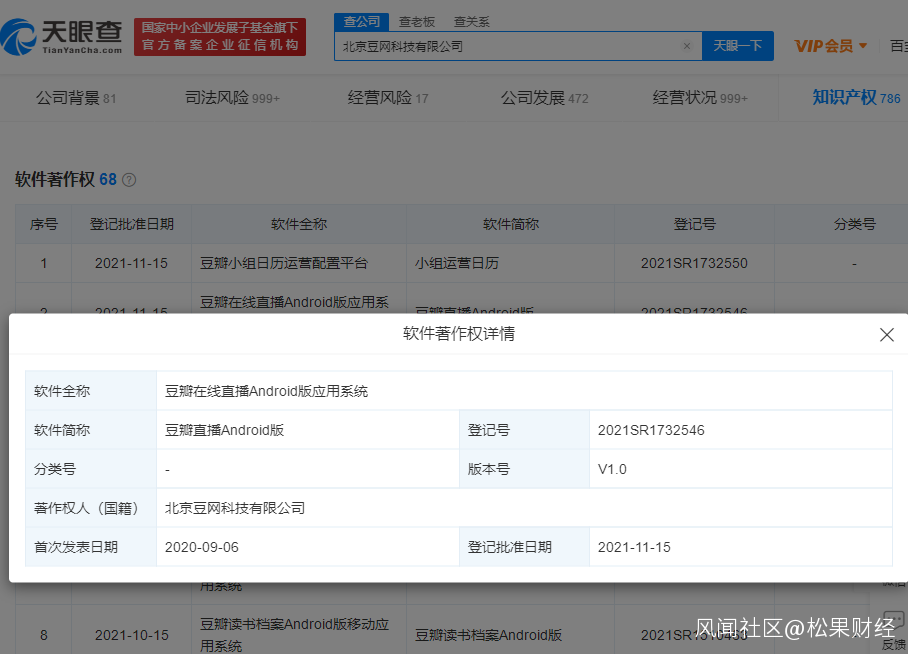Click the 登记批准日期 column header
The width and height of the screenshot is (908, 654).
[x=131, y=224]
